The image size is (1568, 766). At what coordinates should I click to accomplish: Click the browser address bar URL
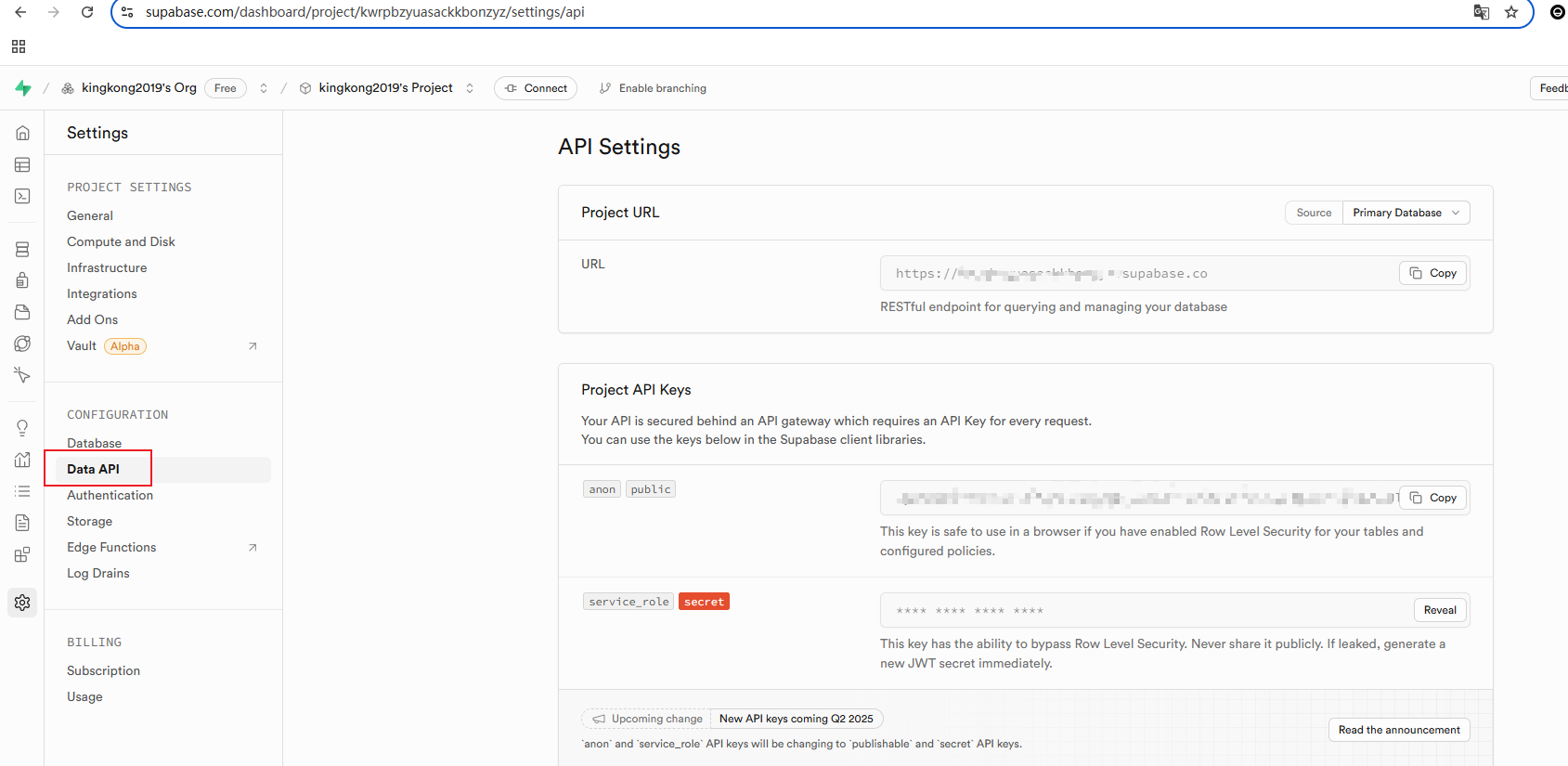[365, 12]
